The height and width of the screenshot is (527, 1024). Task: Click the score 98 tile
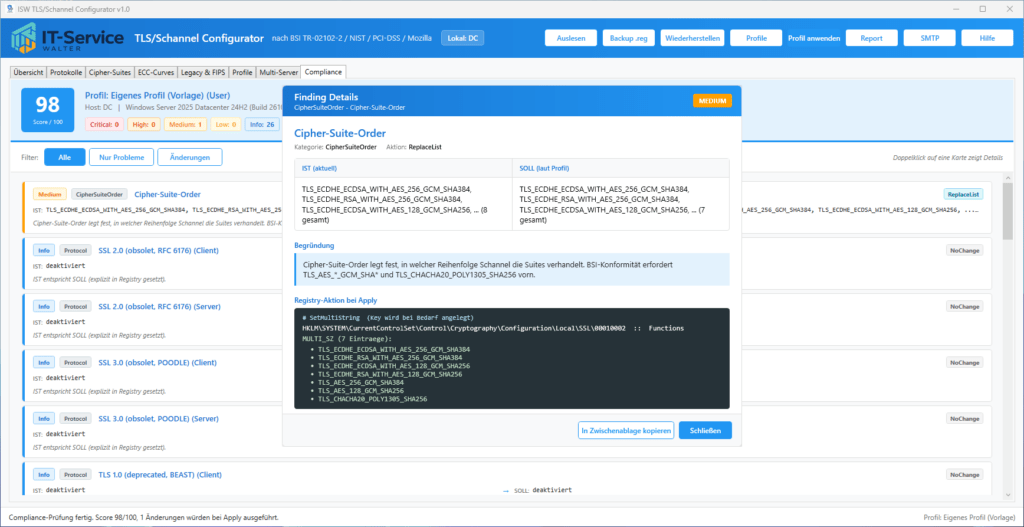coord(48,110)
